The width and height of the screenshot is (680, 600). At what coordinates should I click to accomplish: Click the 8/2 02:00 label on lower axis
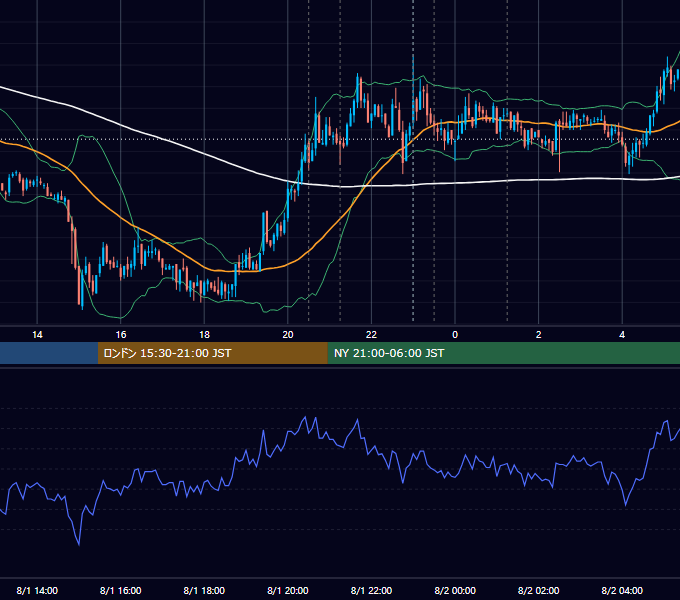tap(538, 590)
